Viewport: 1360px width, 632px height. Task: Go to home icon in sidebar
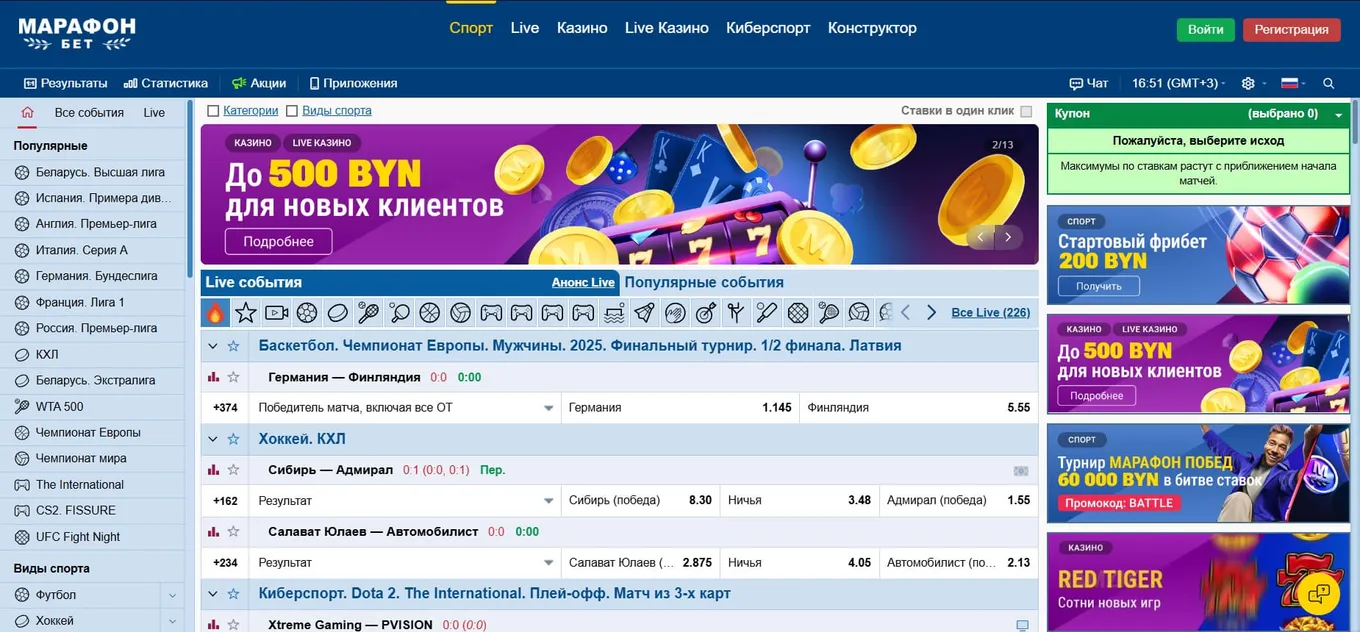point(27,112)
